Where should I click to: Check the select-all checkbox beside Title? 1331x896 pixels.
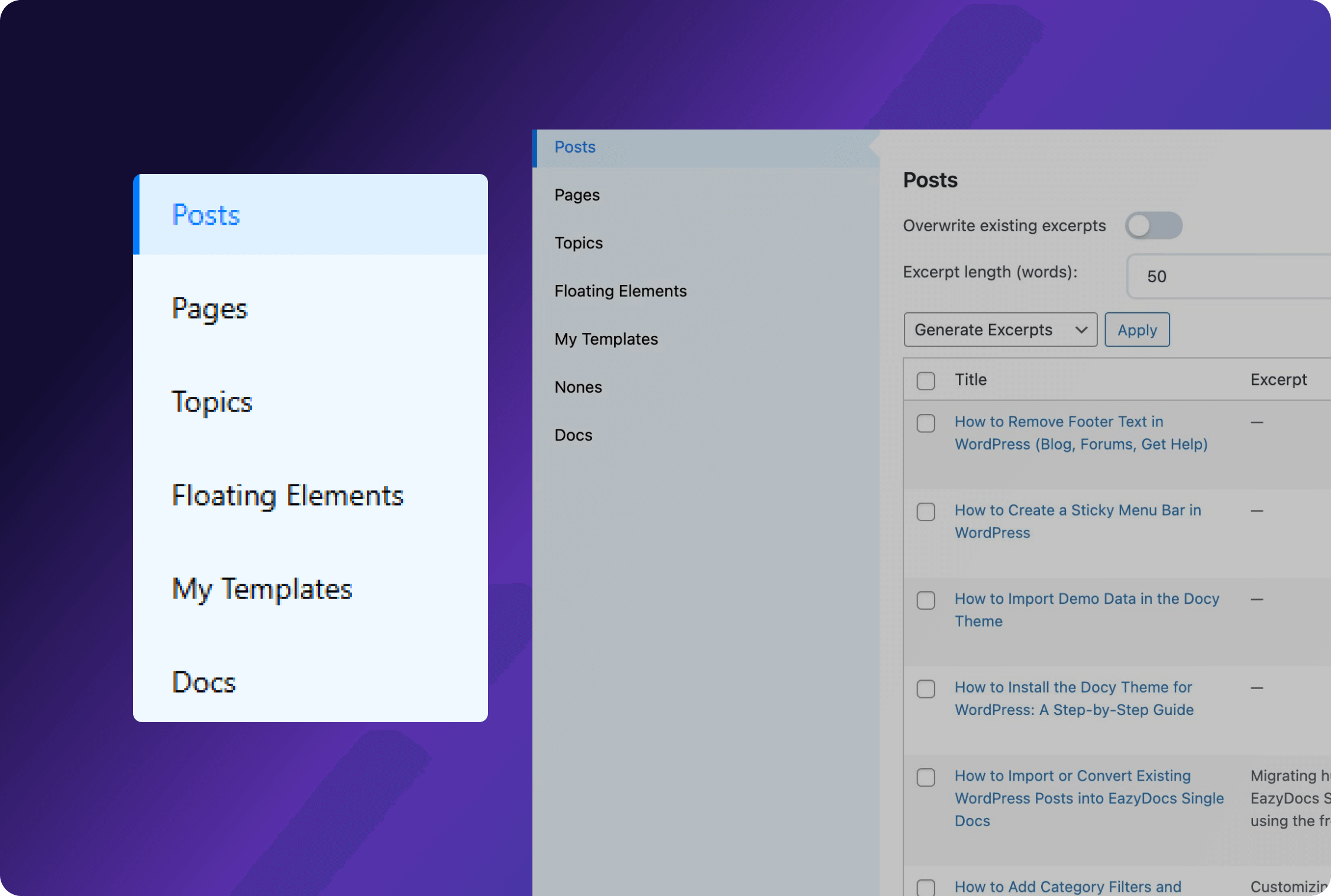pyautogui.click(x=926, y=380)
